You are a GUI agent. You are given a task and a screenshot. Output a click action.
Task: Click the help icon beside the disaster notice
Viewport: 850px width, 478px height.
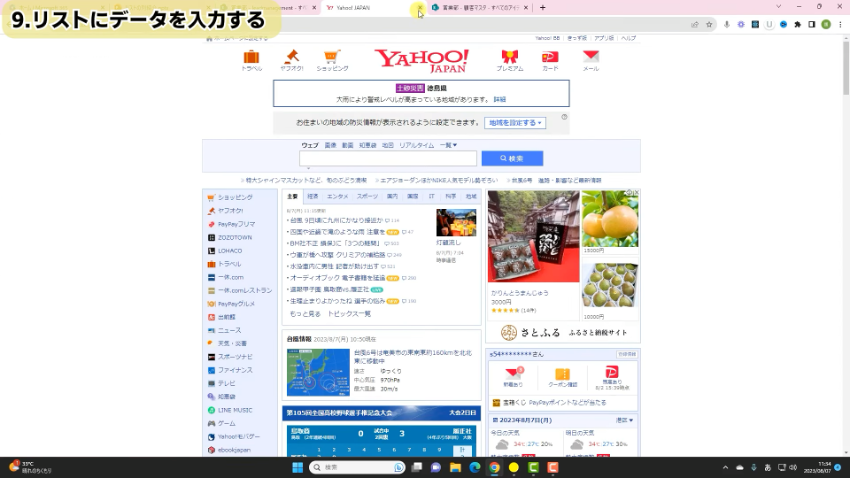[564, 117]
